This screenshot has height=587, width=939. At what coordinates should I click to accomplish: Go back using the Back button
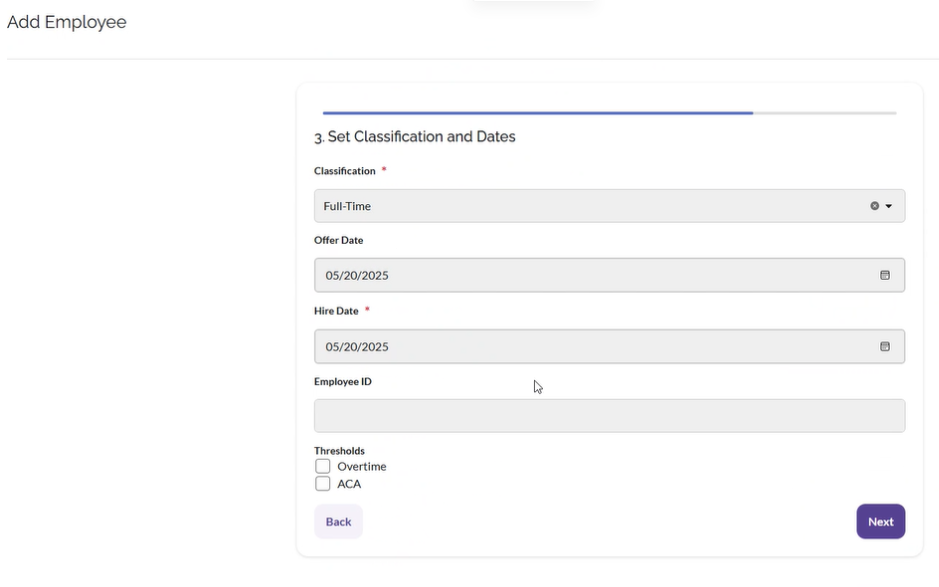click(x=338, y=522)
